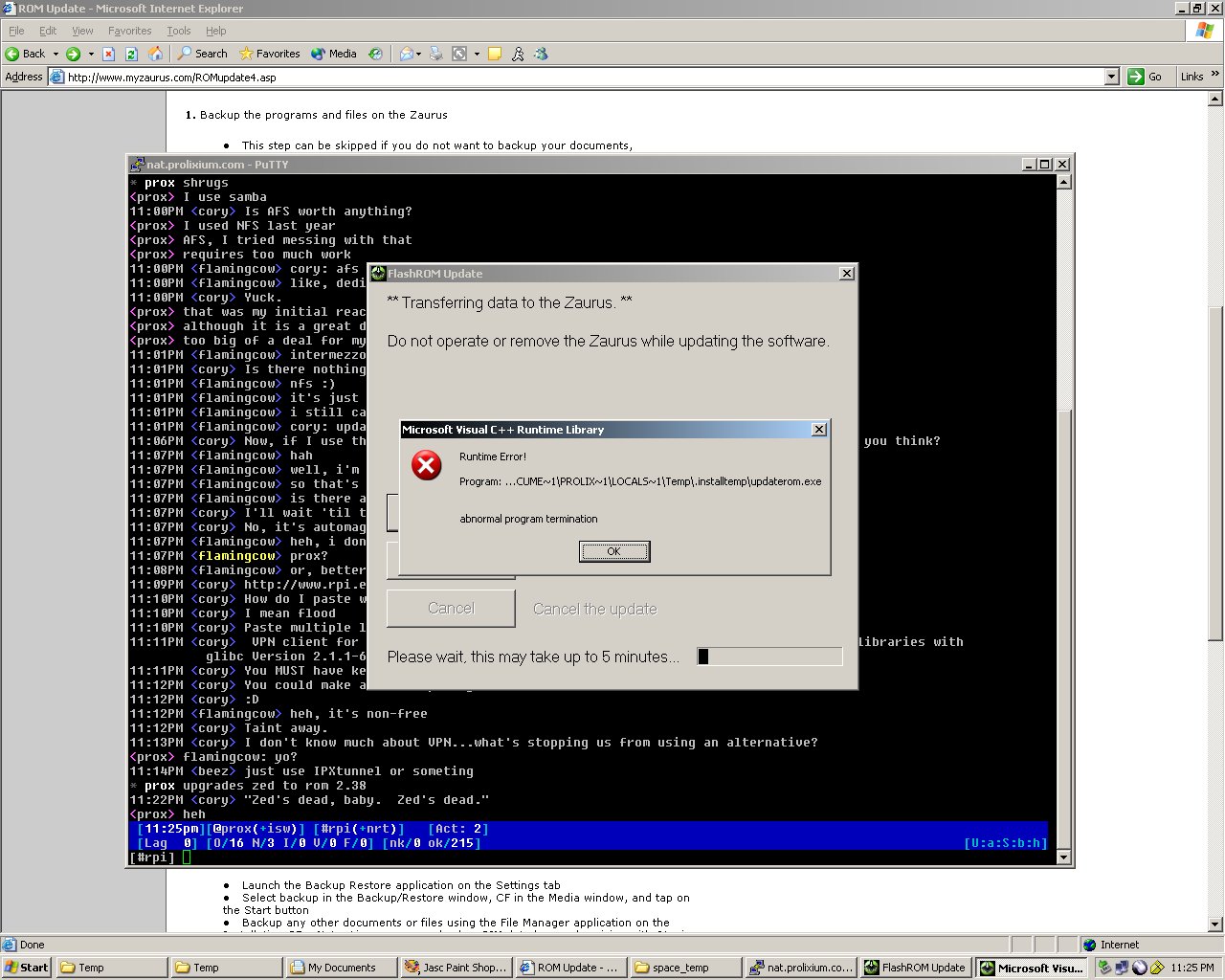Open the Edit menu
This screenshot has width=1225, height=980.
(48, 31)
